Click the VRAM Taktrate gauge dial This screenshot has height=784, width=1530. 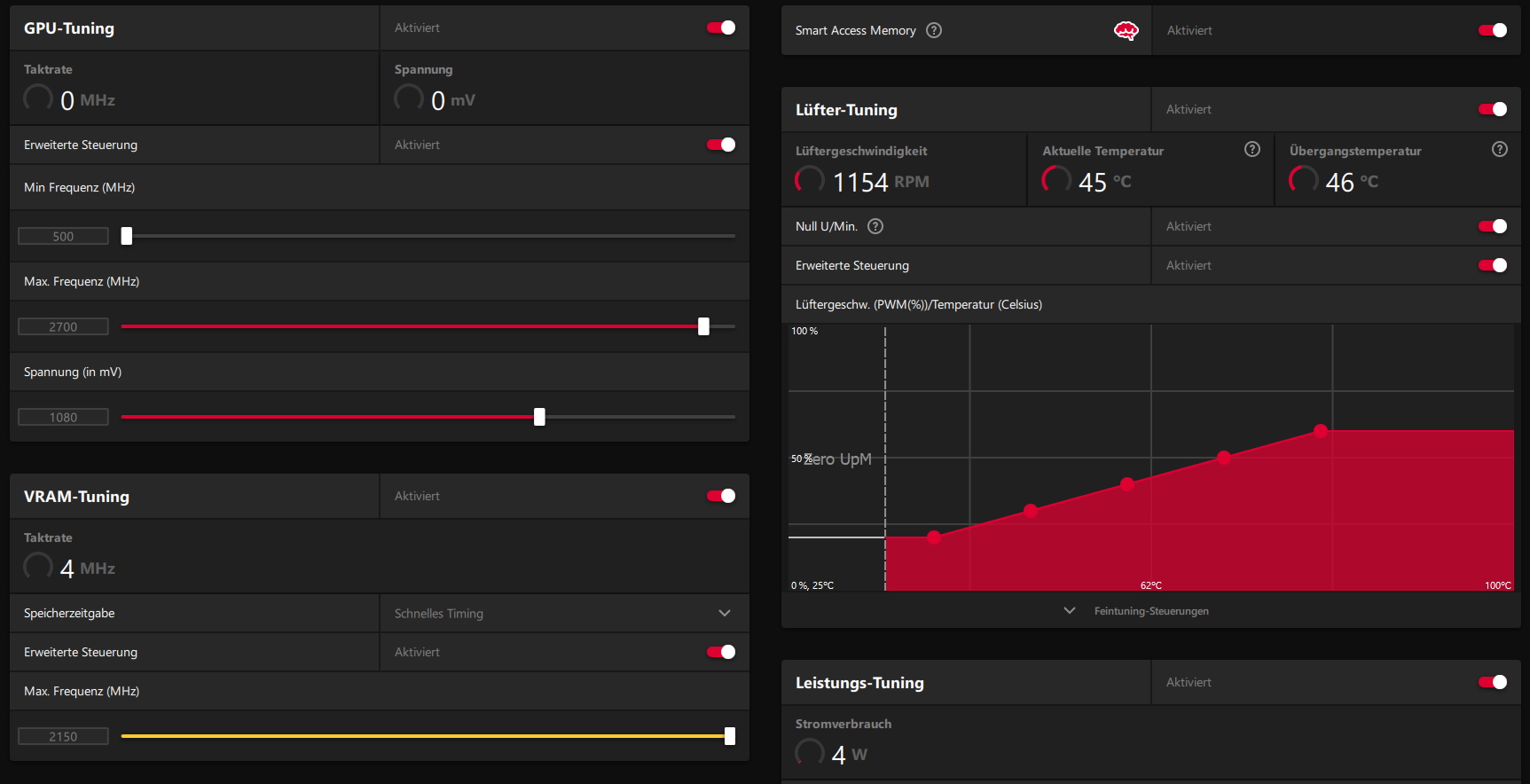[38, 566]
